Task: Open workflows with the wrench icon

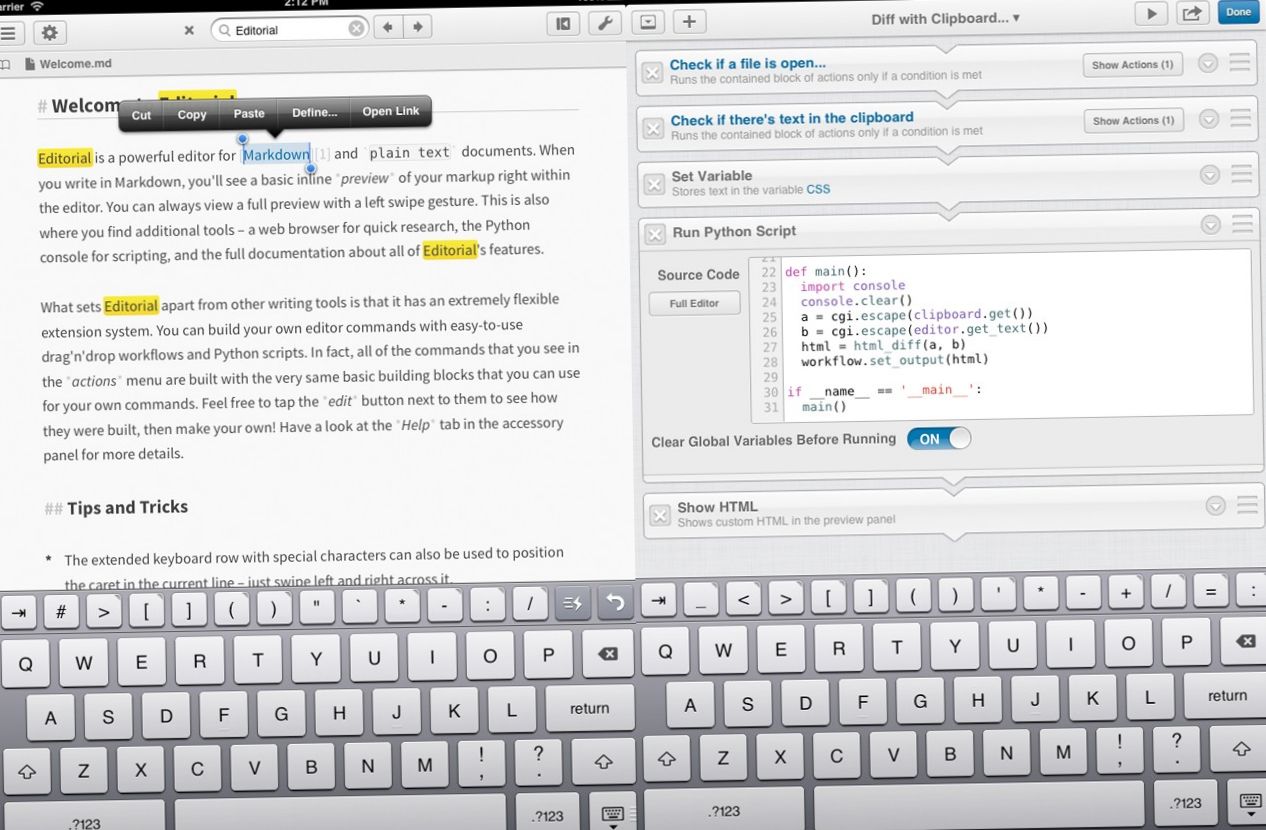Action: tap(604, 22)
